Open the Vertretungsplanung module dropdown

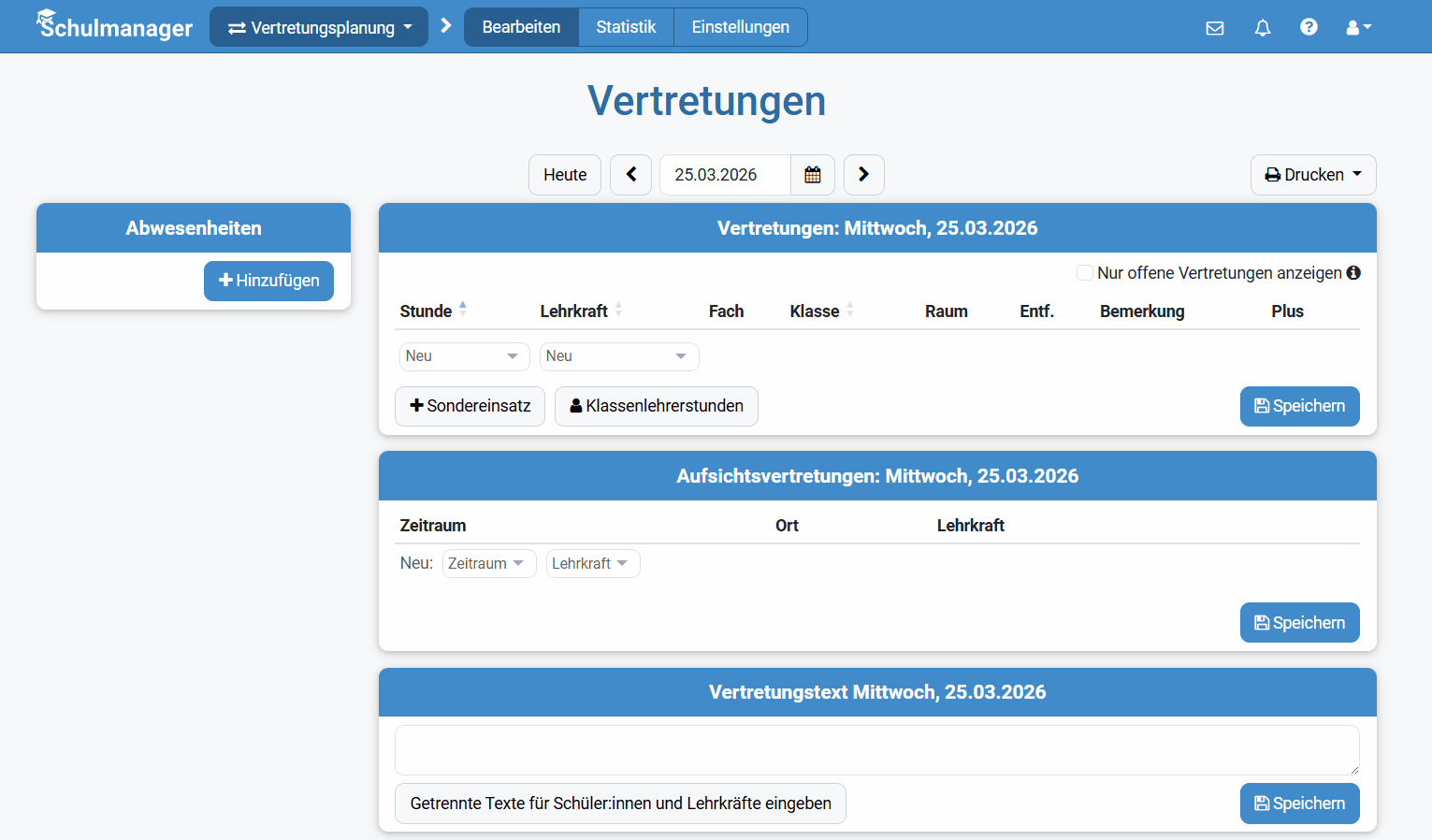(318, 27)
